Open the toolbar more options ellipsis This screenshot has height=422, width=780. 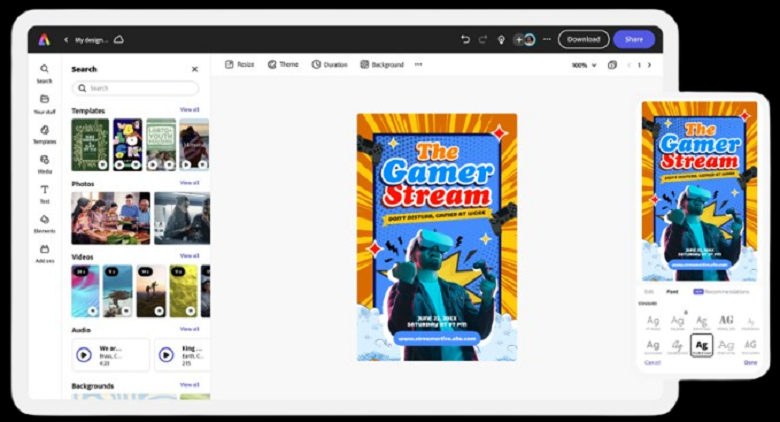(x=418, y=64)
